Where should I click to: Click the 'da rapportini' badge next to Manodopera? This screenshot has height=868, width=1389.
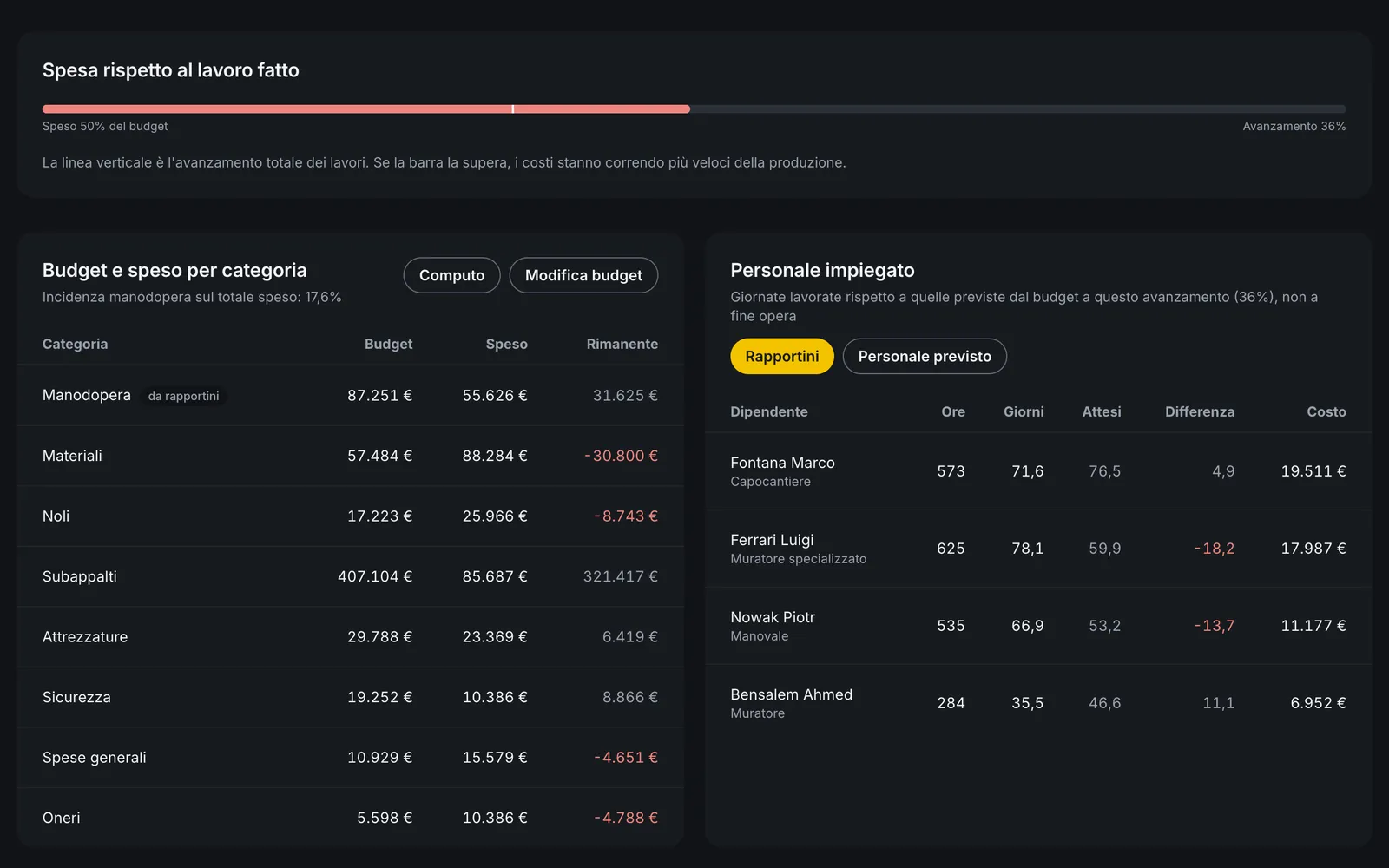183,396
